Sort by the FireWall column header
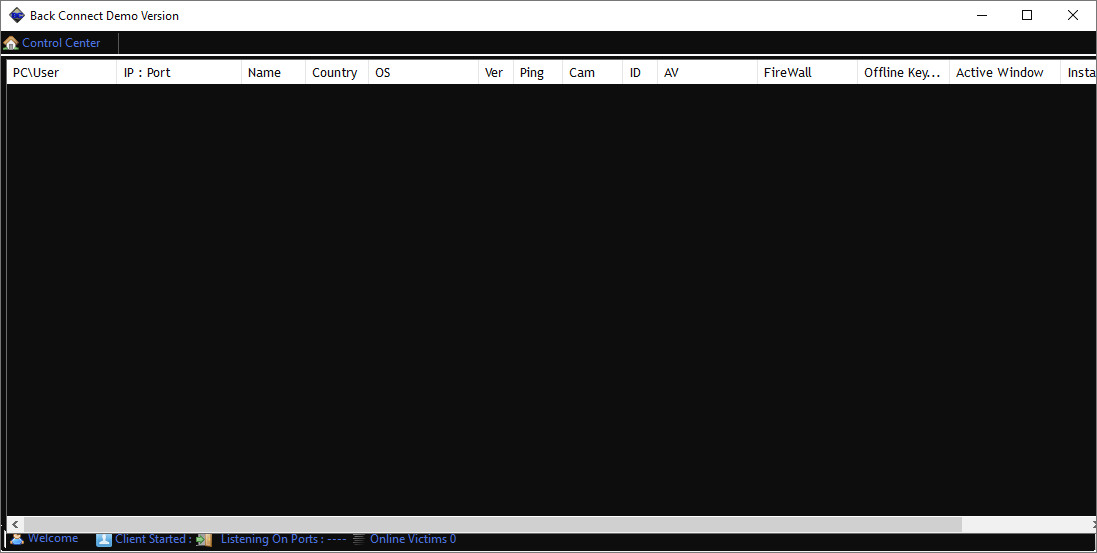Image resolution: width=1097 pixels, height=553 pixels. point(806,72)
